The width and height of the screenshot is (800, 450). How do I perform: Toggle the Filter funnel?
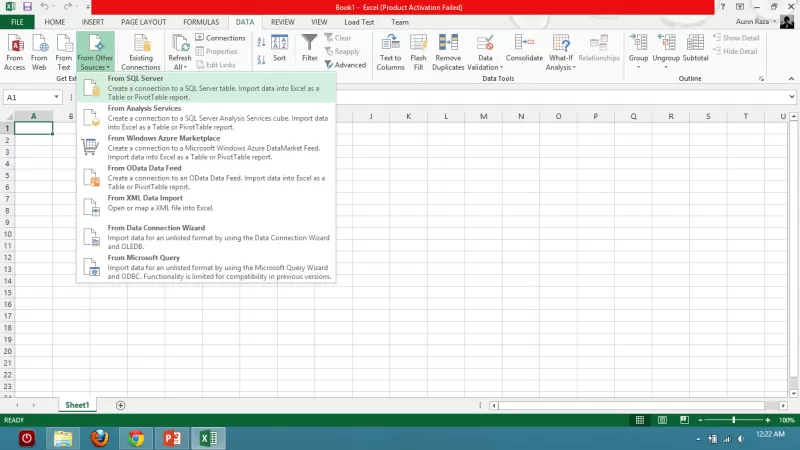tap(309, 48)
